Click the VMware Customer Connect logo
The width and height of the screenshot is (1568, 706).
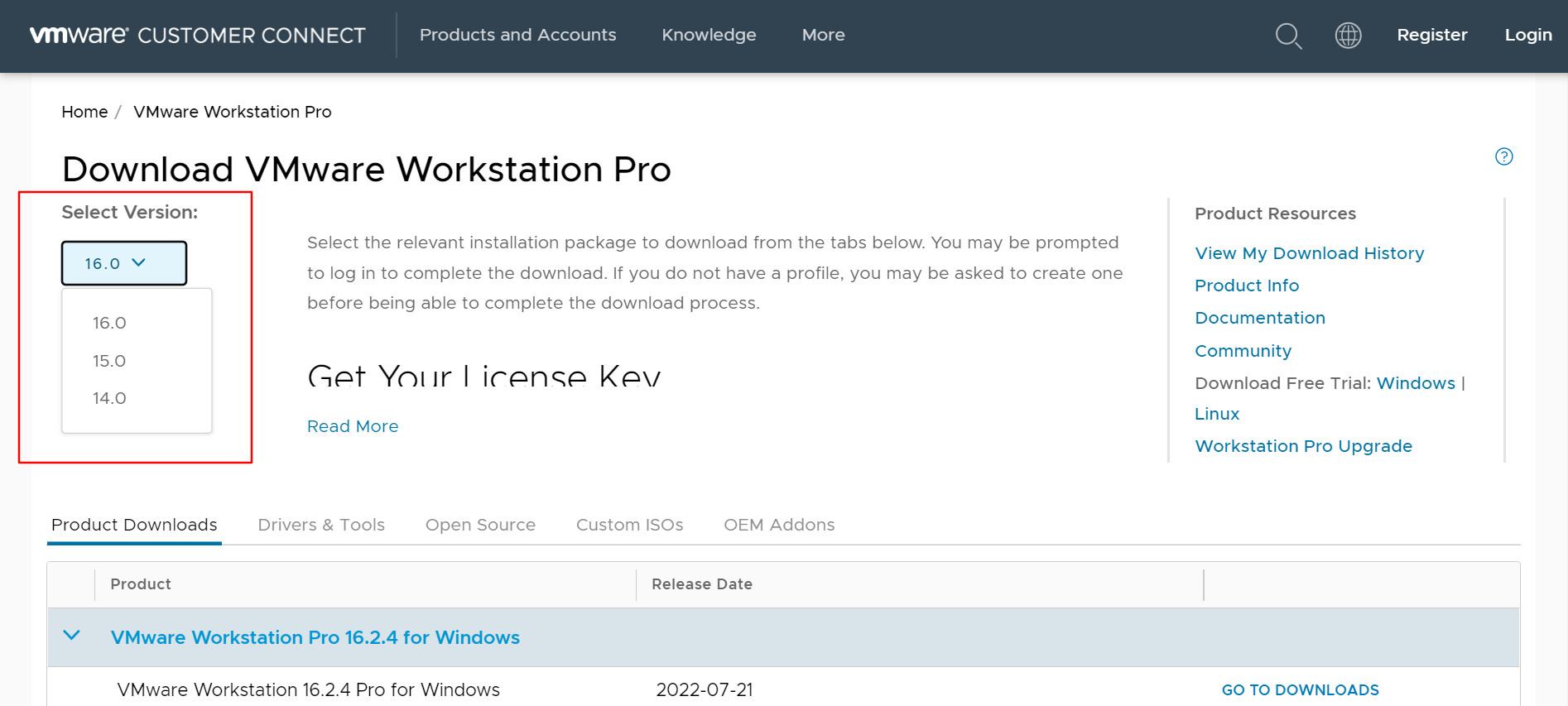[x=197, y=35]
